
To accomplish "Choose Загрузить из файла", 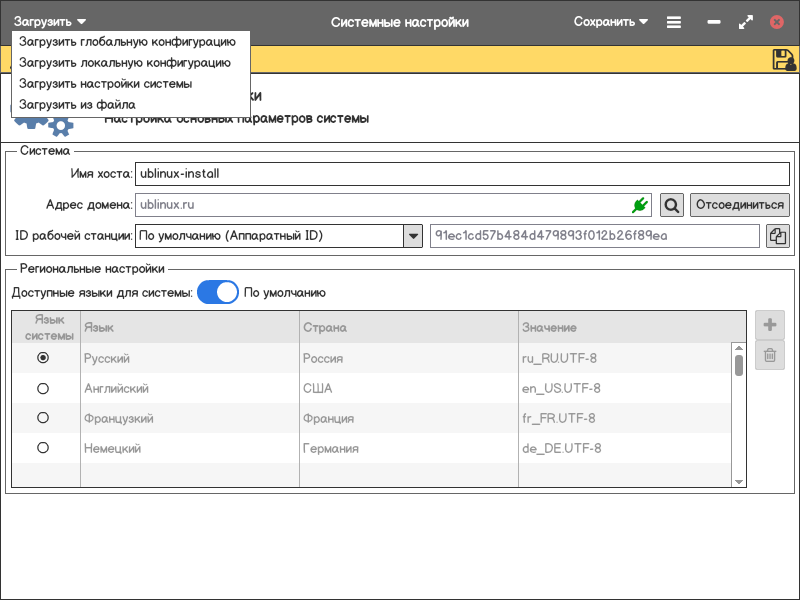I will click(77, 104).
